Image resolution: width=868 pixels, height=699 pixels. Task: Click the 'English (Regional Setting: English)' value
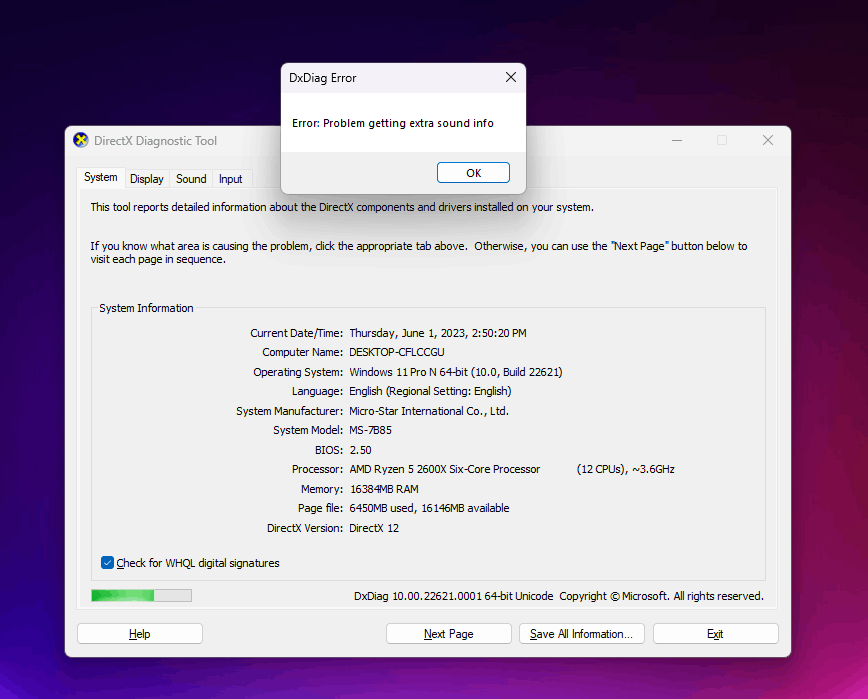tap(430, 391)
